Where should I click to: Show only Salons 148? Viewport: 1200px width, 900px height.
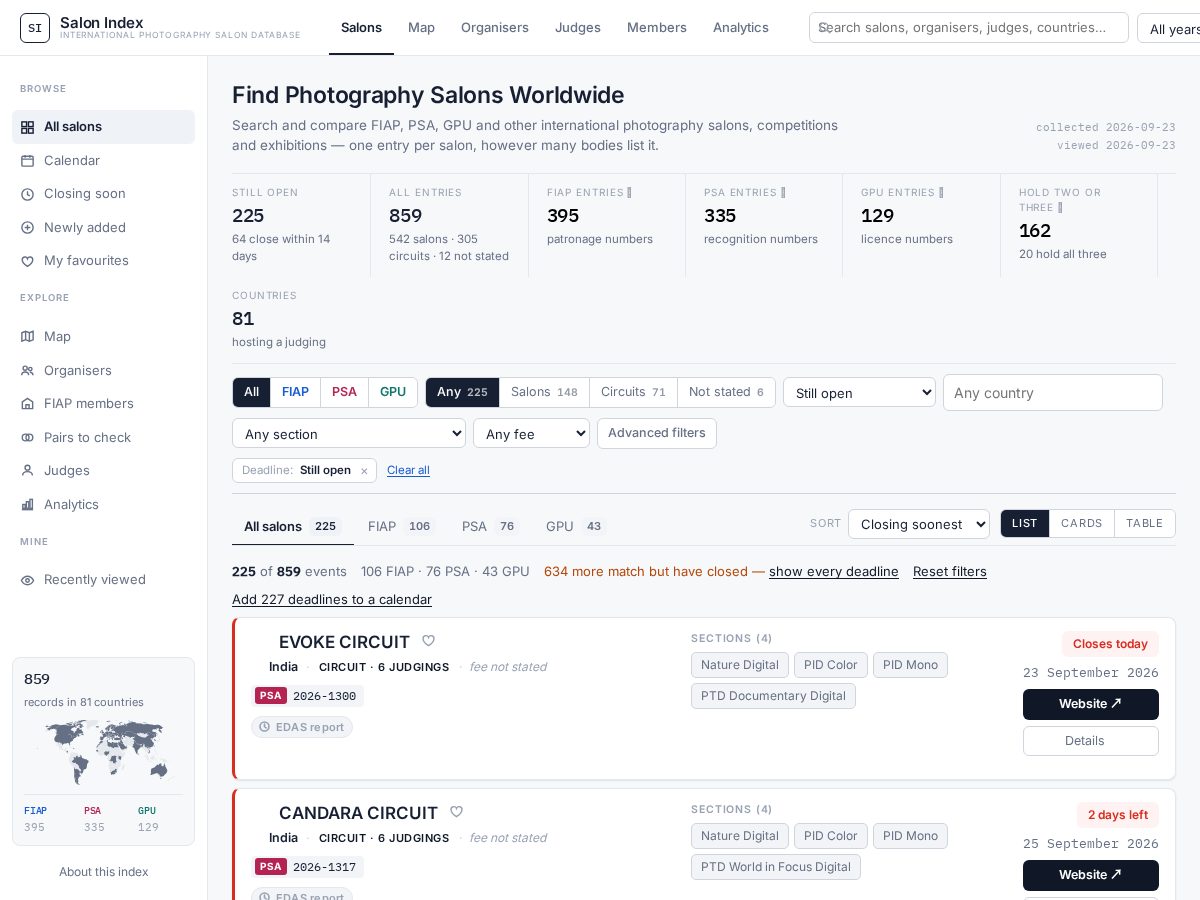click(544, 392)
